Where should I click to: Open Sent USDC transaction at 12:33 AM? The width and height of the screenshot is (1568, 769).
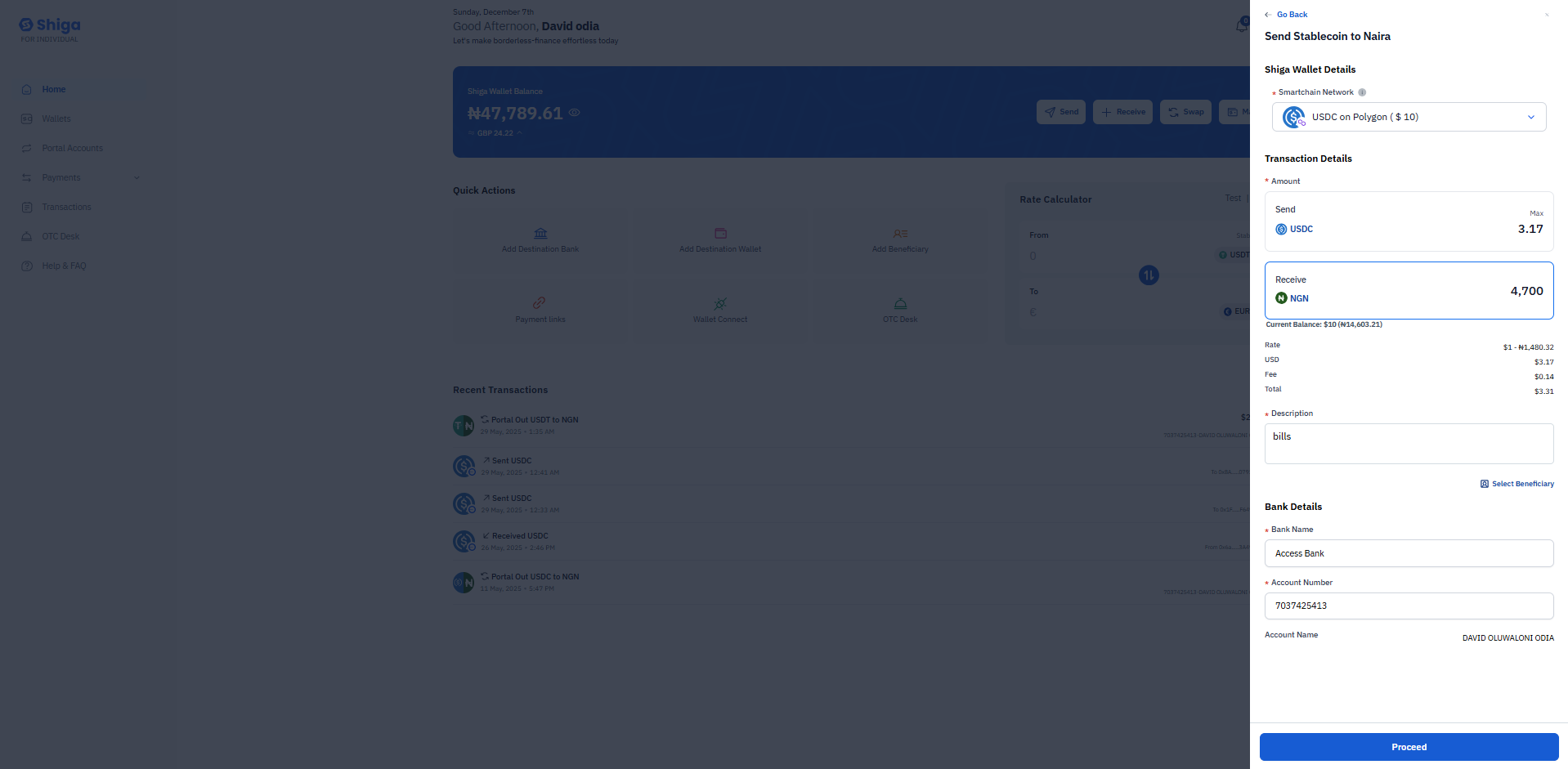point(851,504)
